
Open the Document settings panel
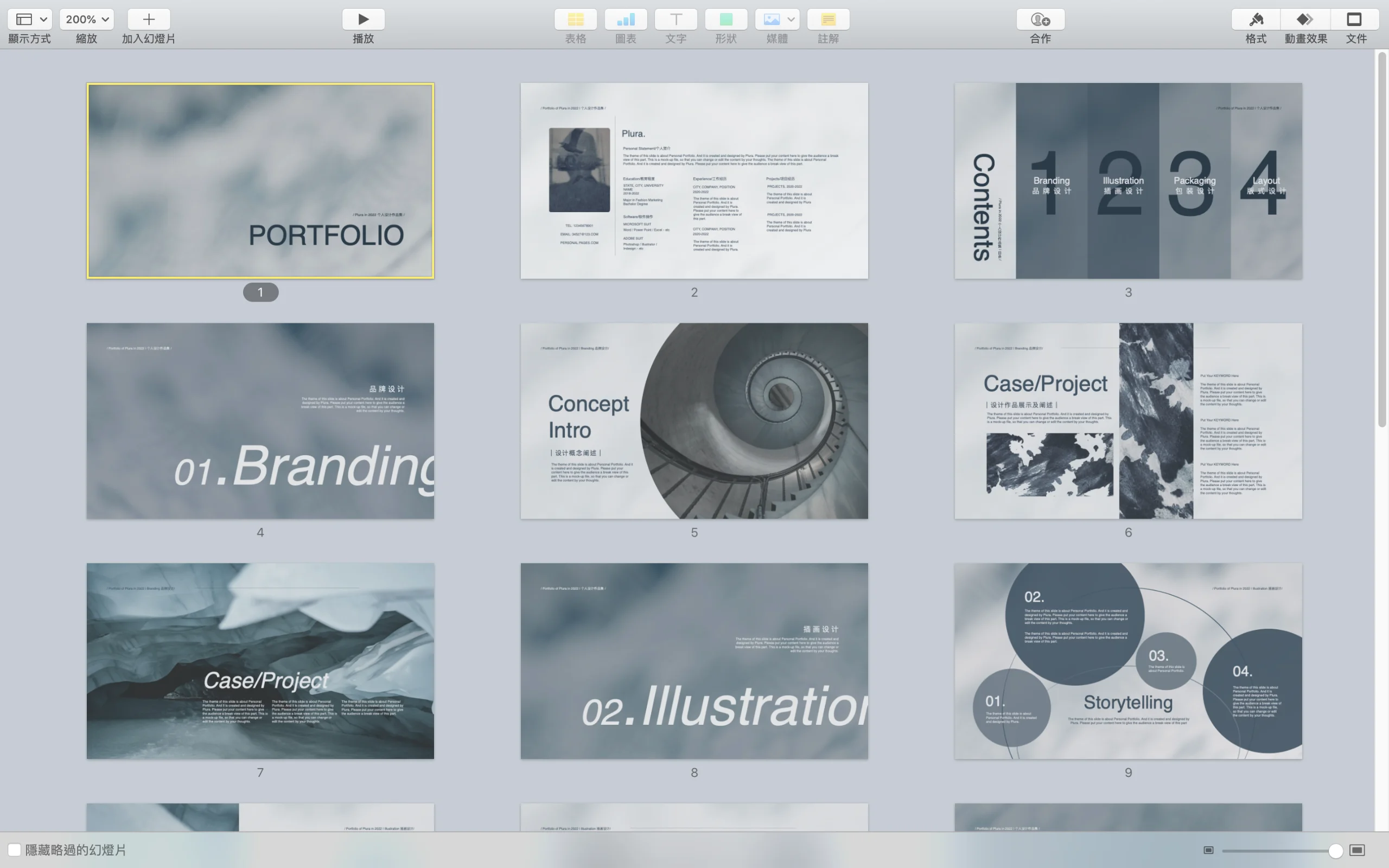1355,20
